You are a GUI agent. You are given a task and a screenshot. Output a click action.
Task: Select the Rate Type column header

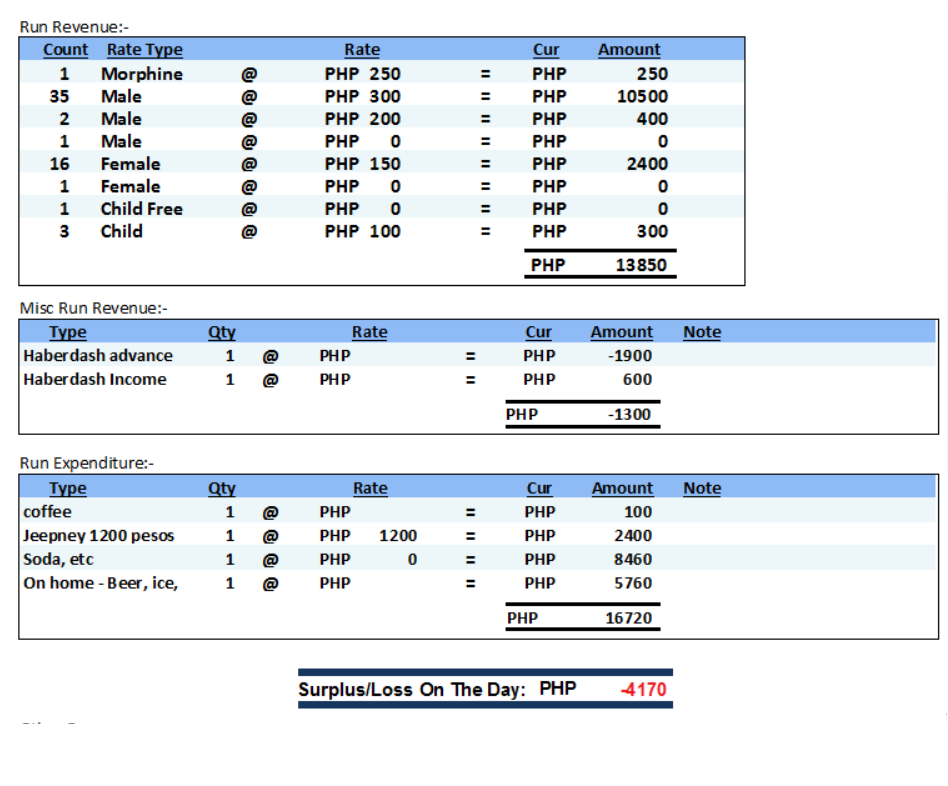click(x=144, y=50)
